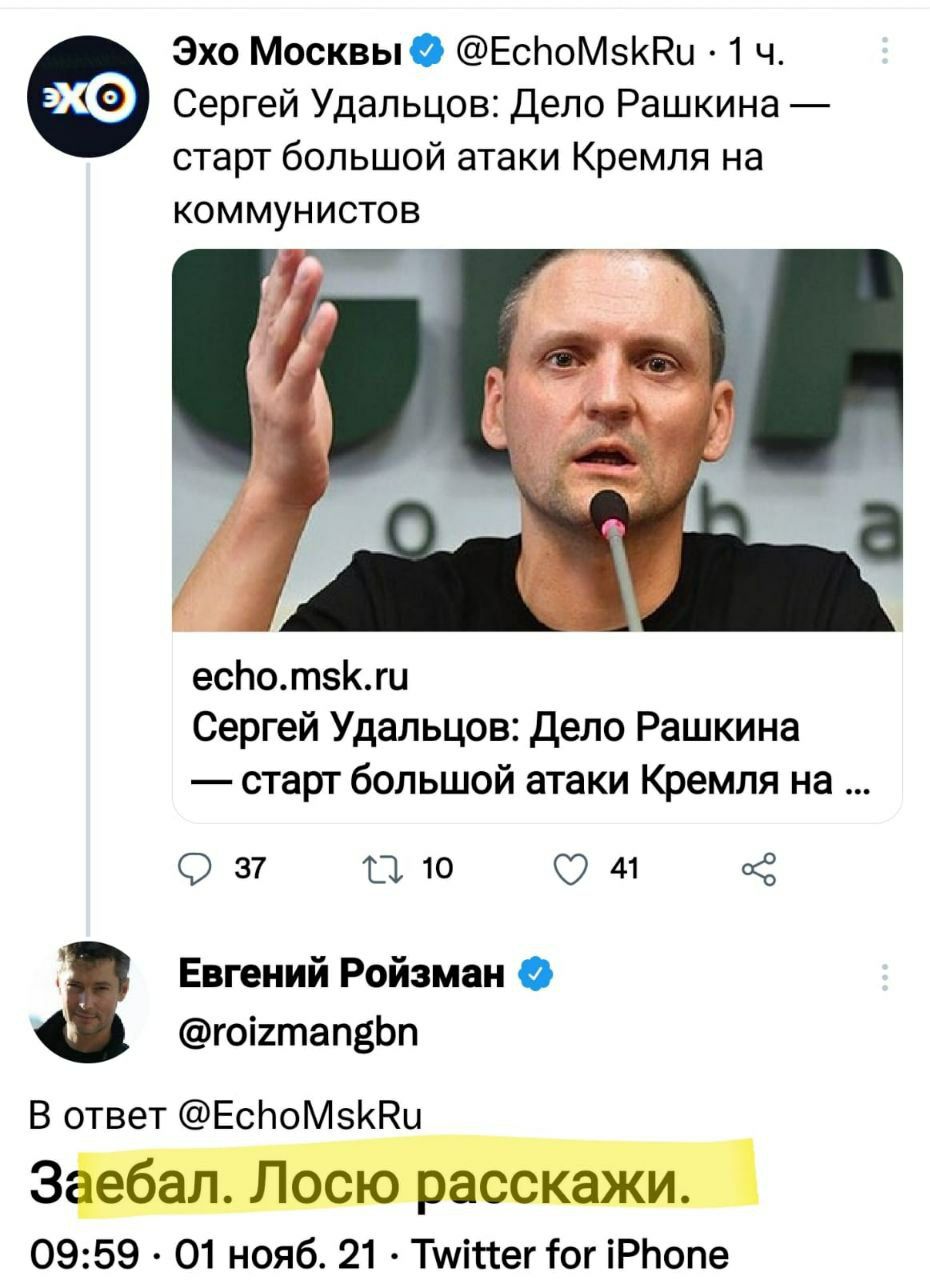Open Евгений Ройзман avatar photo
930x1280 pixels.
coord(88,1000)
